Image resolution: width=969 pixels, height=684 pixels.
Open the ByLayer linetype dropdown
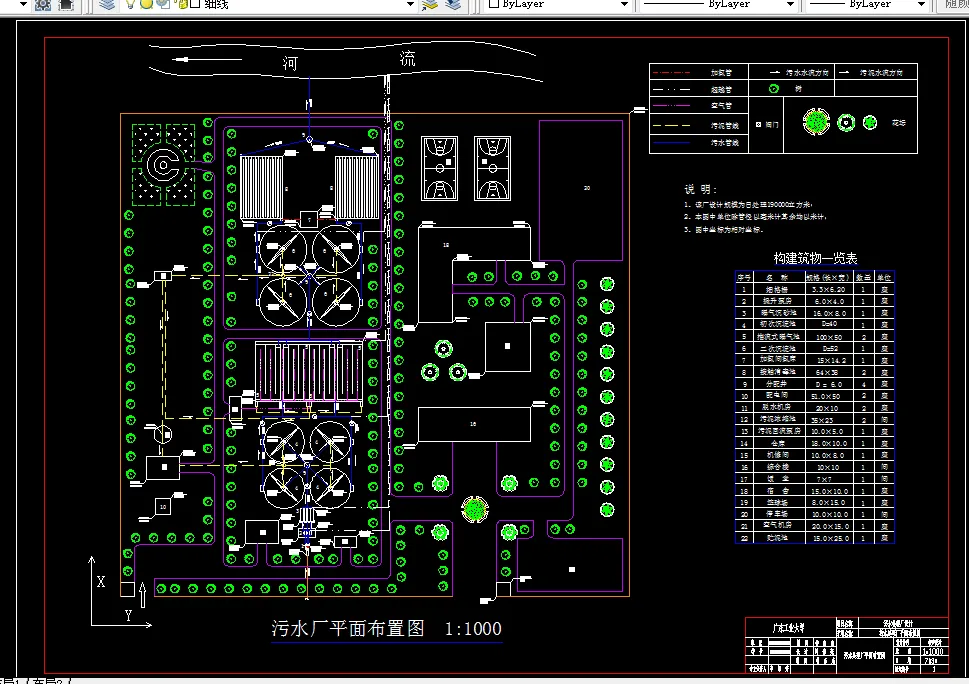790,4
